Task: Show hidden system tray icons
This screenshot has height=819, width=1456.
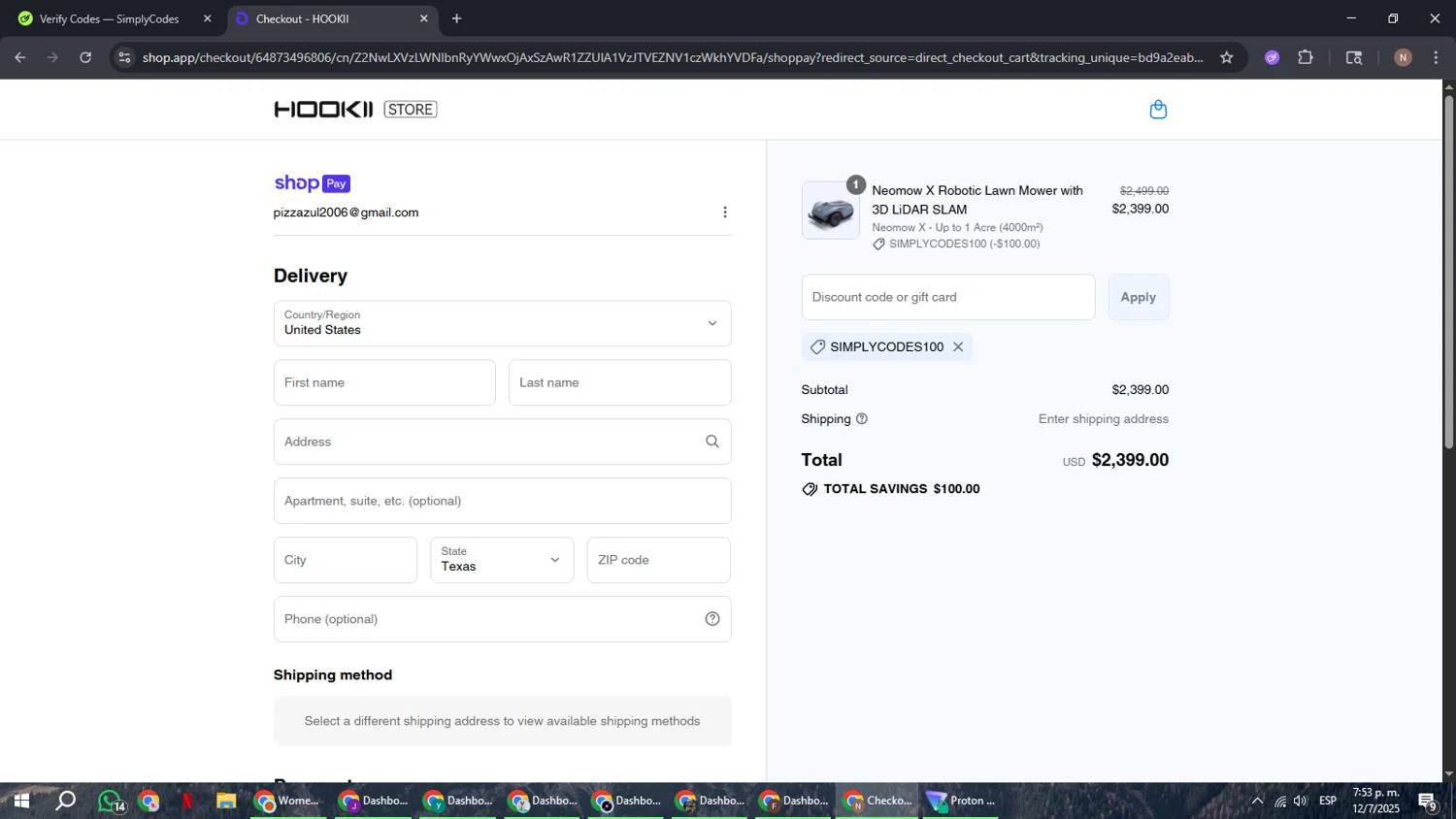Action: [1257, 801]
